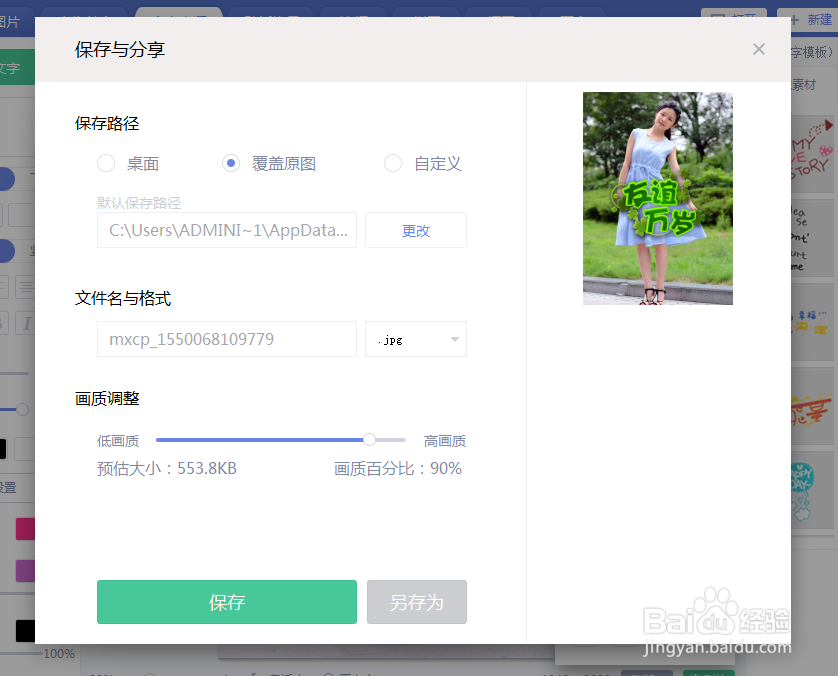The width and height of the screenshot is (838, 676).
Task: Click the purple color swatch in background
Action: point(25,571)
